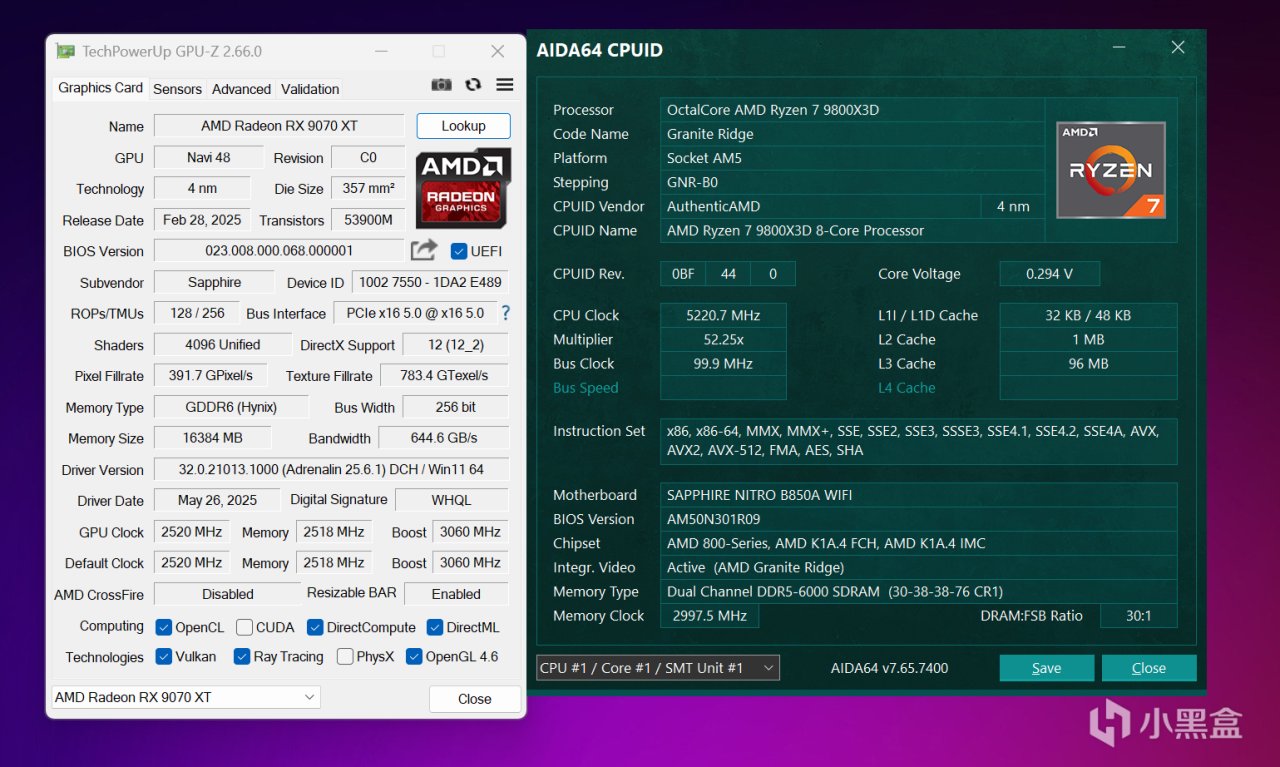
Task: Enable the CUDA checkbox
Action: coord(244,627)
